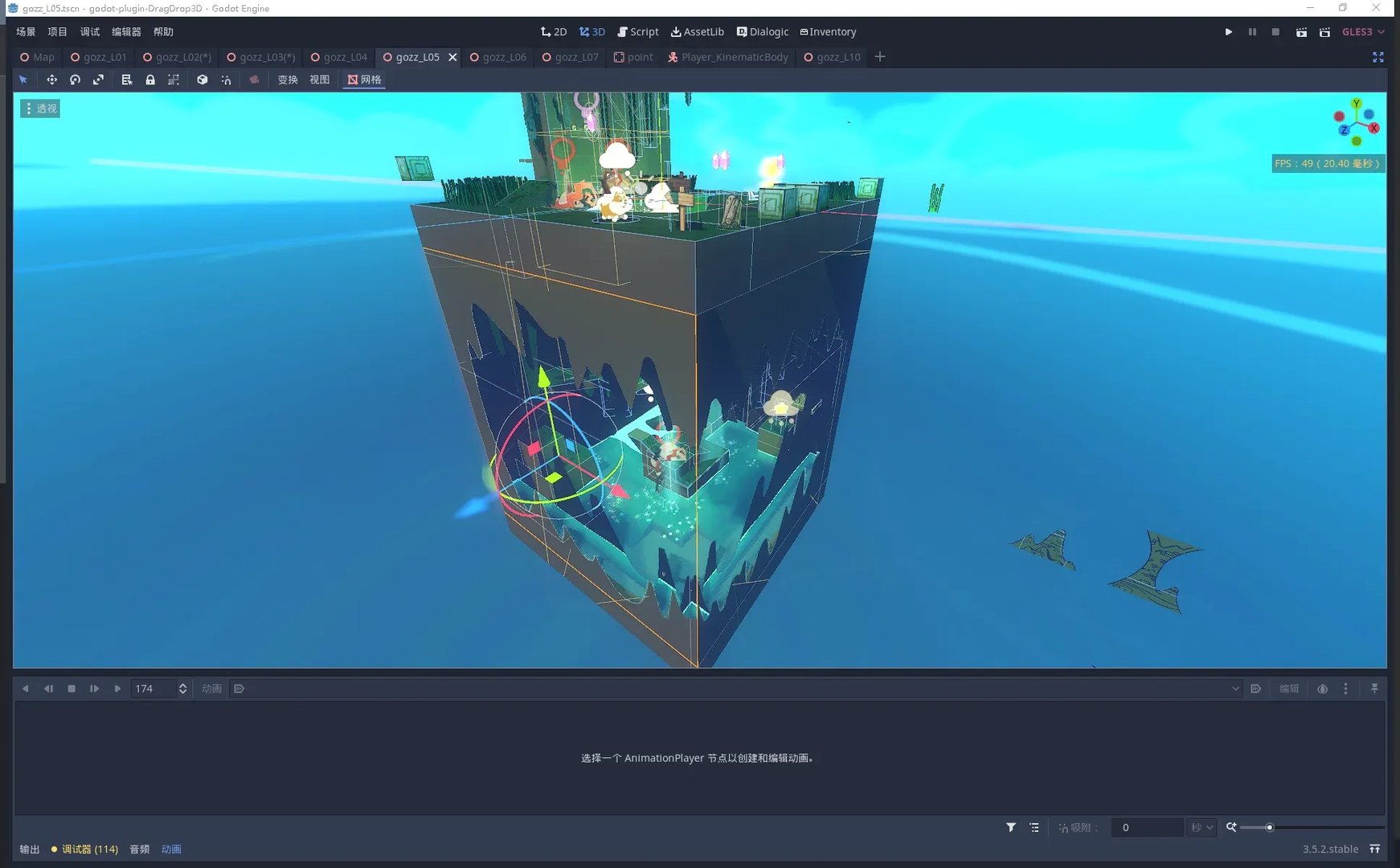Screen dimensions: 1400x868
Task: Activate the Rotate mode tool
Action: point(75,80)
